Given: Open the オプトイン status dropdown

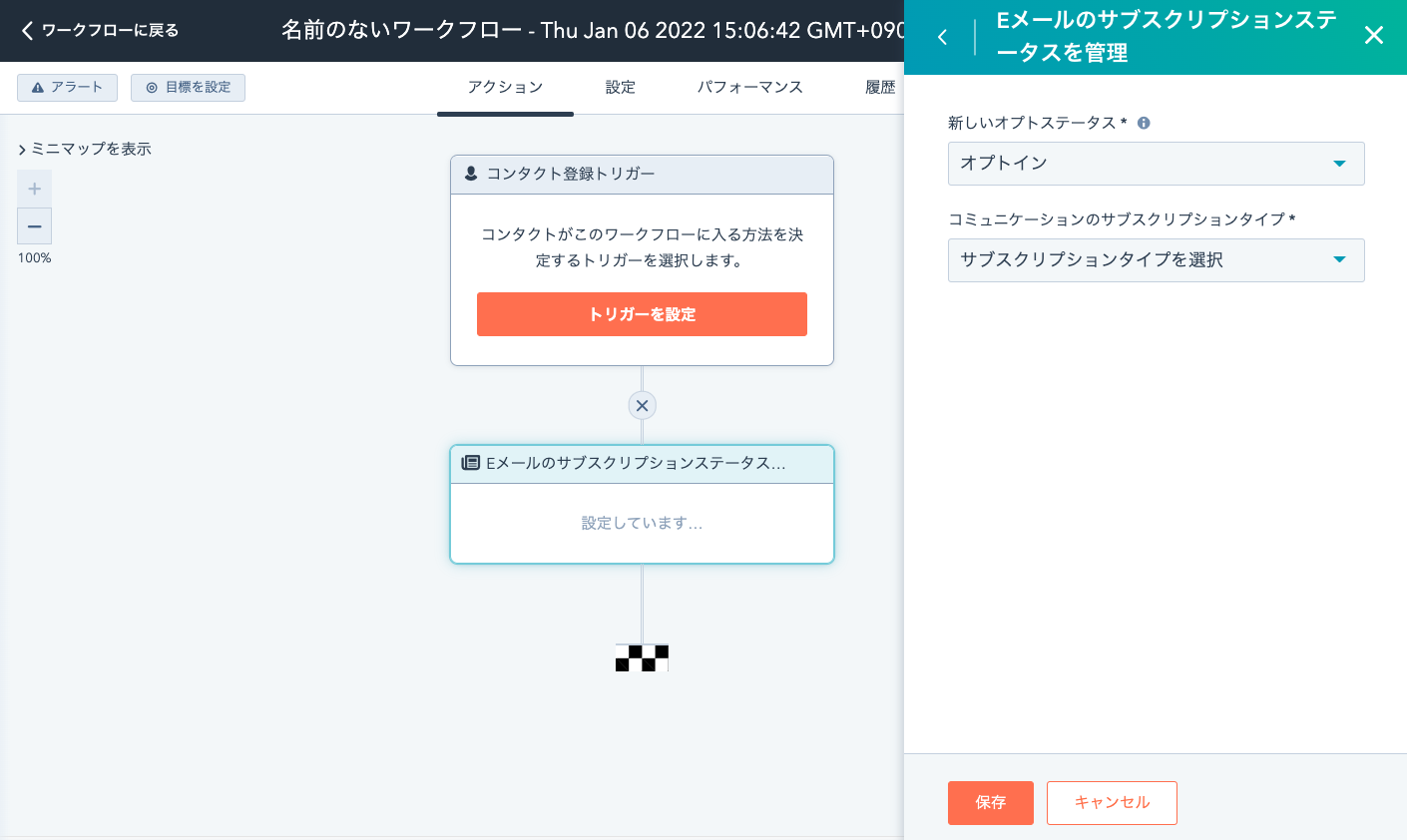Looking at the screenshot, I should 1155,164.
